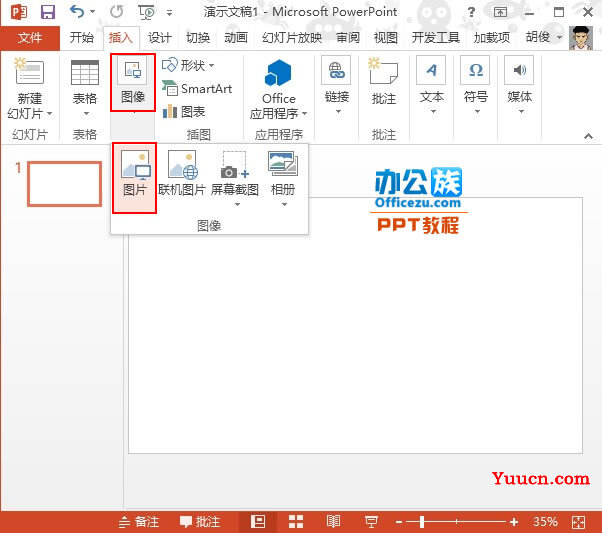Click the zoom slider handle
Image resolution: width=602 pixels, height=533 pixels.
[422, 521]
